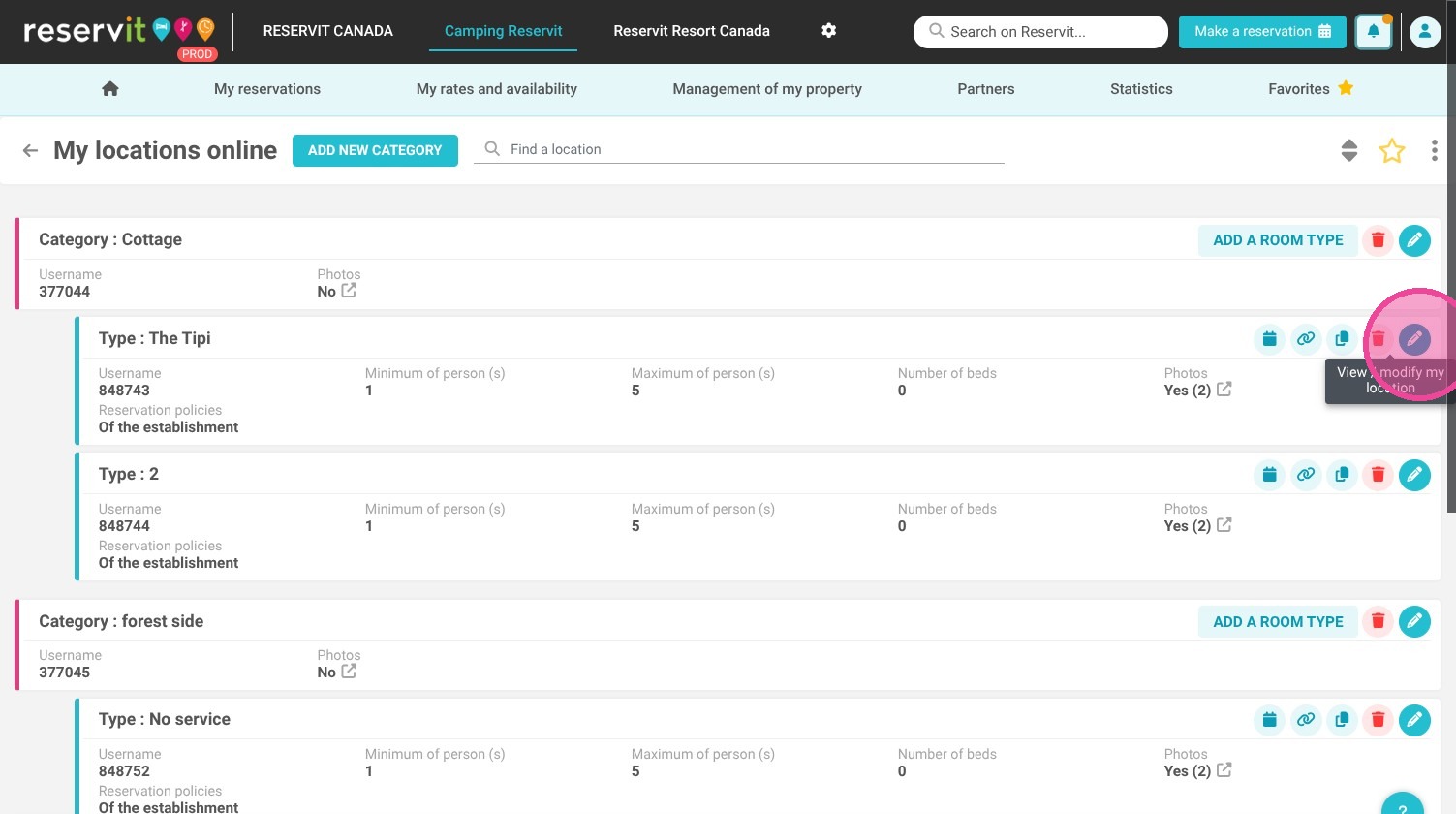Edit Type 2 with pencil icon
Viewport: 1456px width, 814px height.
(1414, 475)
